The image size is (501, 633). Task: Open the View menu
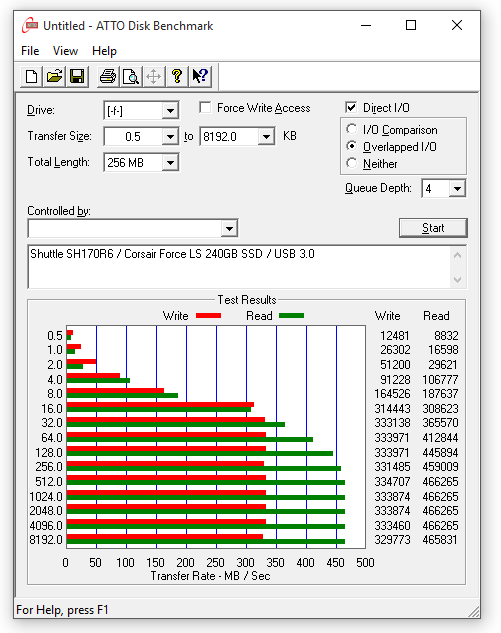65,51
